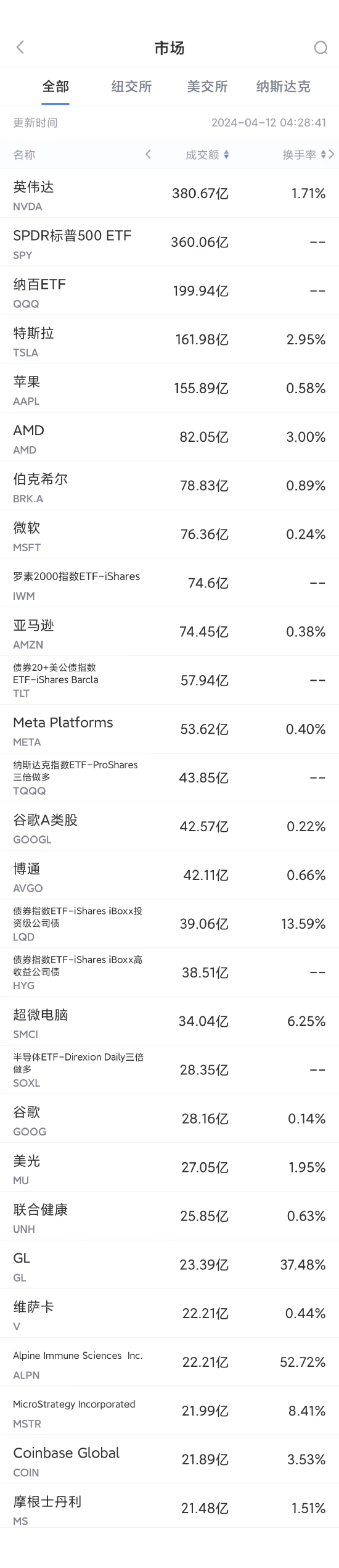
Task: Tap the back arrow icon
Action: click(x=20, y=48)
